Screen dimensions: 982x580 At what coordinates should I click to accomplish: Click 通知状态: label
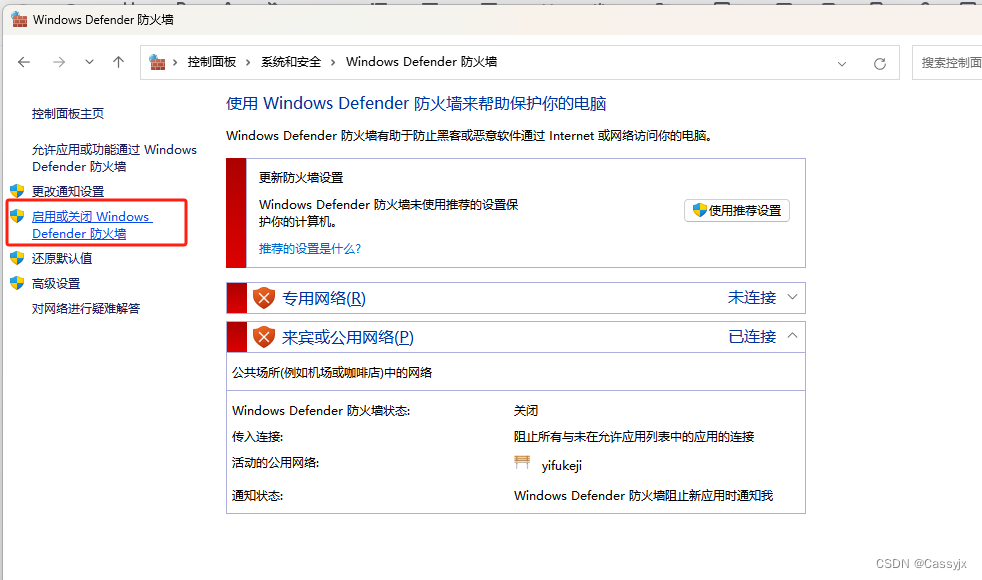tap(257, 495)
